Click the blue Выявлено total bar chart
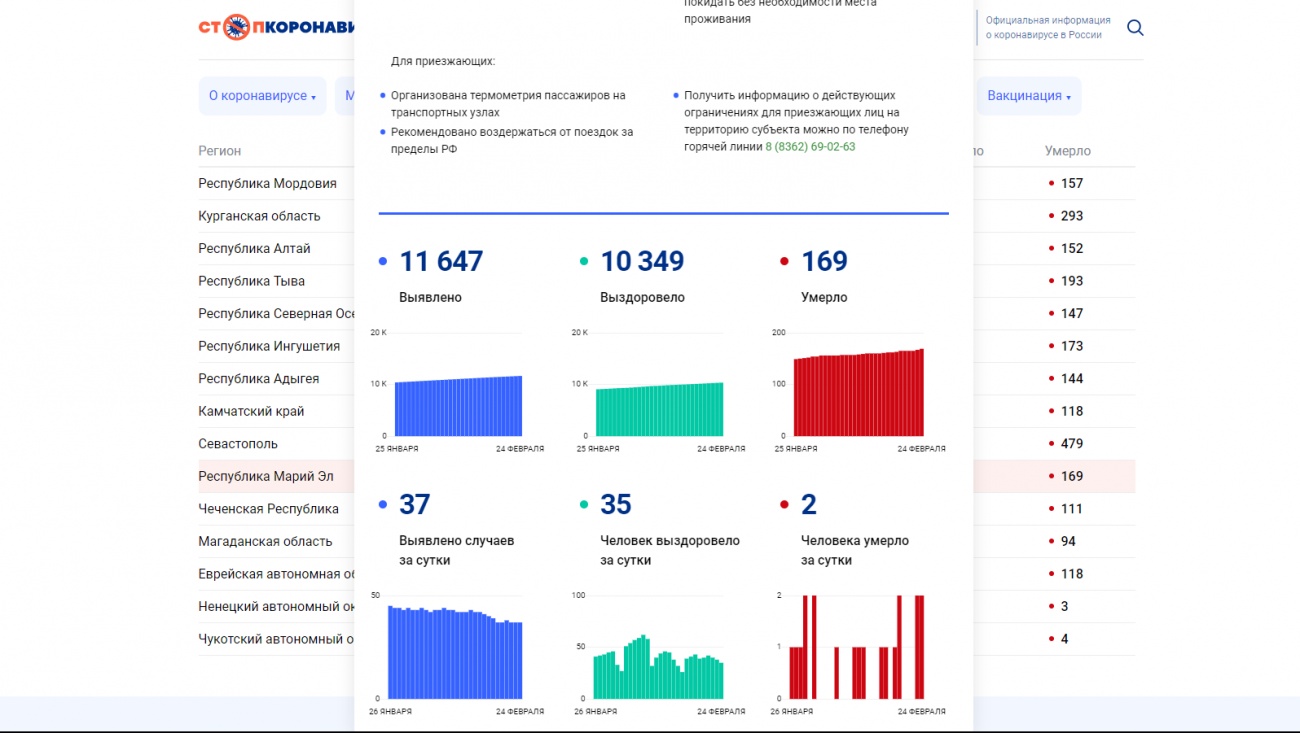Viewport: 1300px width, 733px height. tap(458, 405)
